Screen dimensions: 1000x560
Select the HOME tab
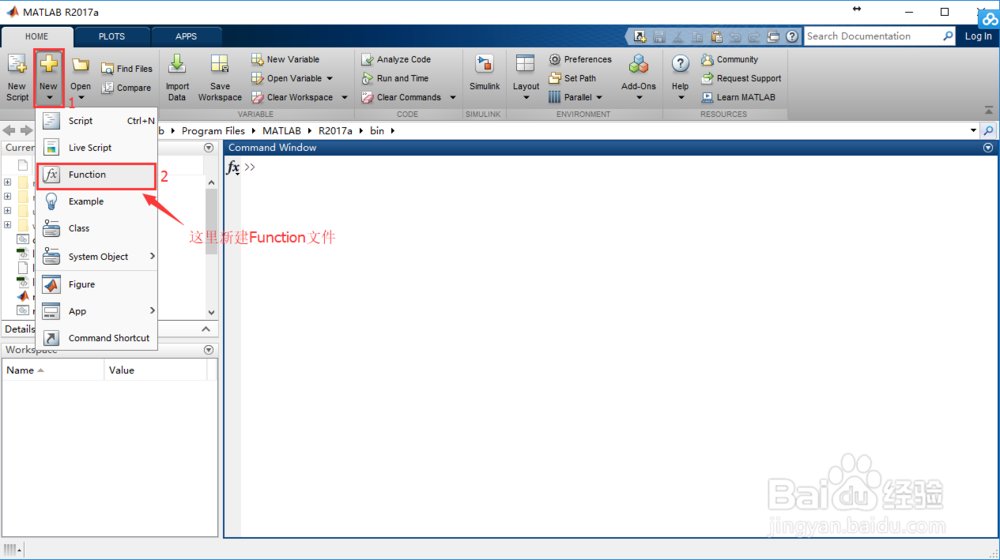[x=37, y=36]
